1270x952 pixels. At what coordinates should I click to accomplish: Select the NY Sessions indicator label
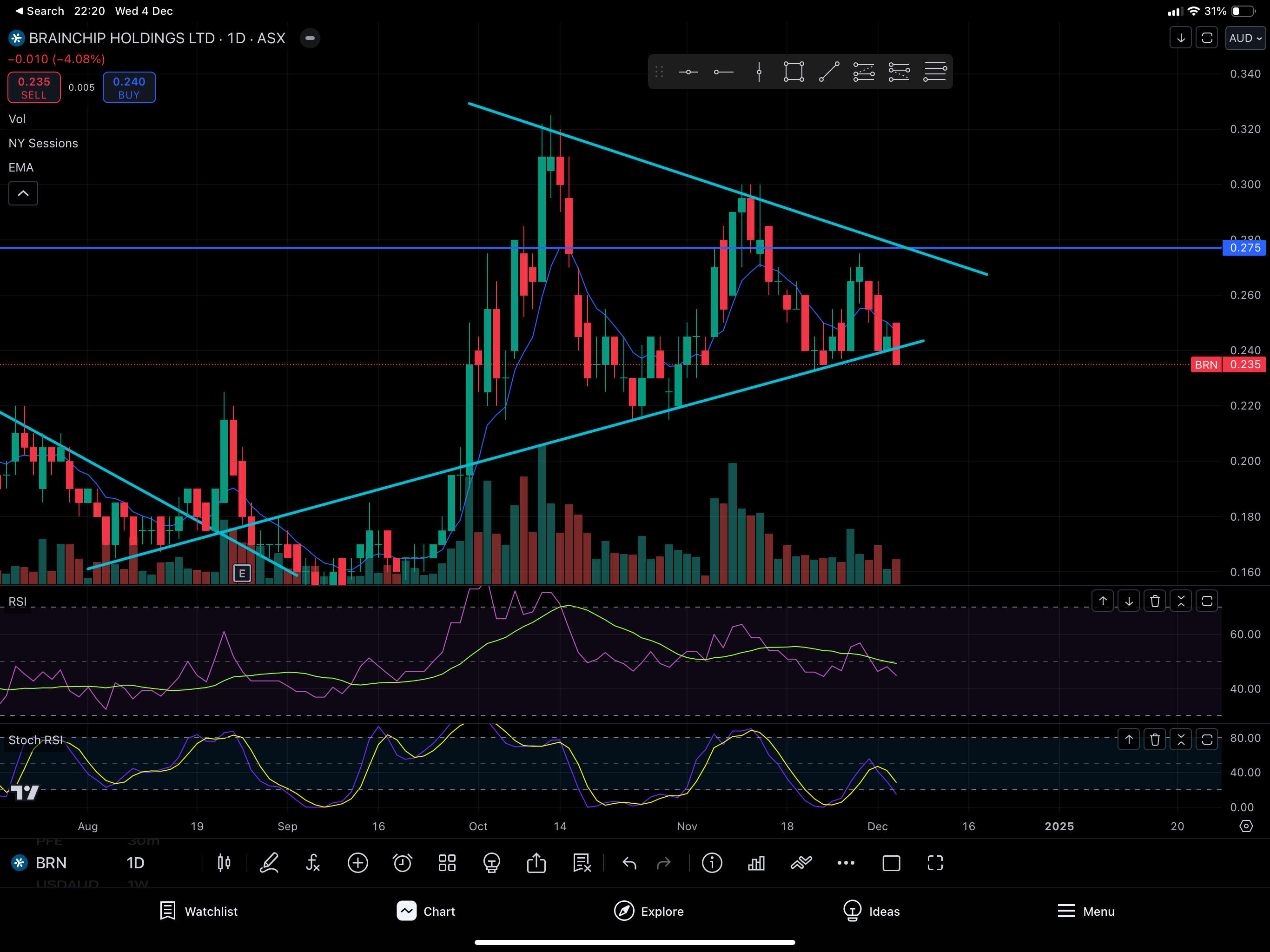pos(43,143)
